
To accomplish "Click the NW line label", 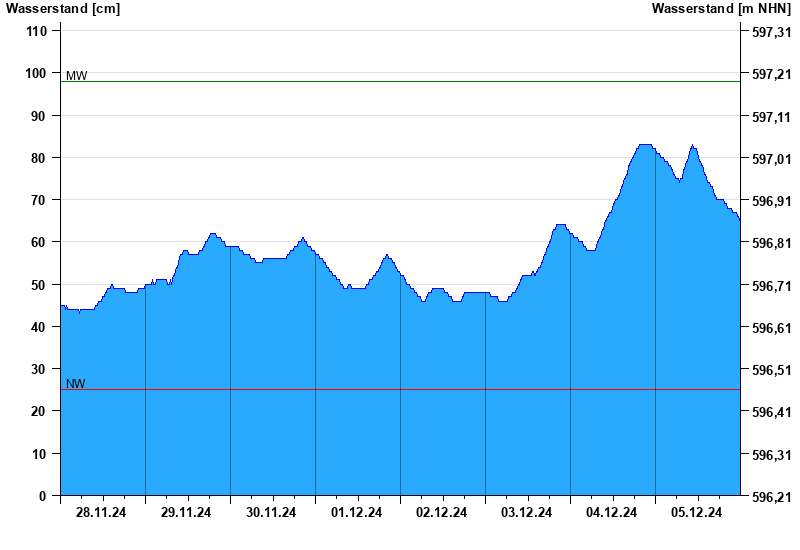I will [76, 384].
